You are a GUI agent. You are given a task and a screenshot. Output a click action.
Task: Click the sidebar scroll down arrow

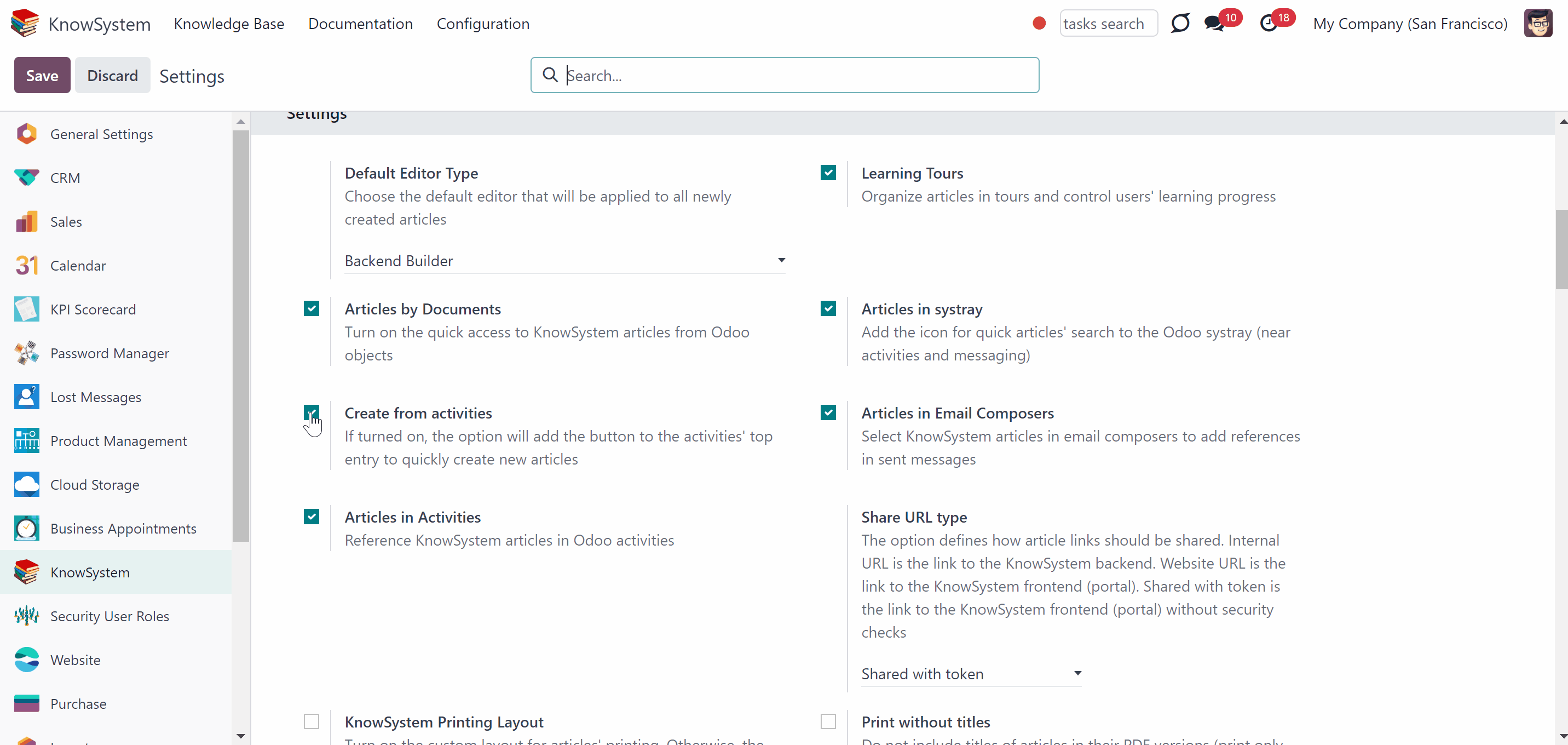[x=241, y=736]
